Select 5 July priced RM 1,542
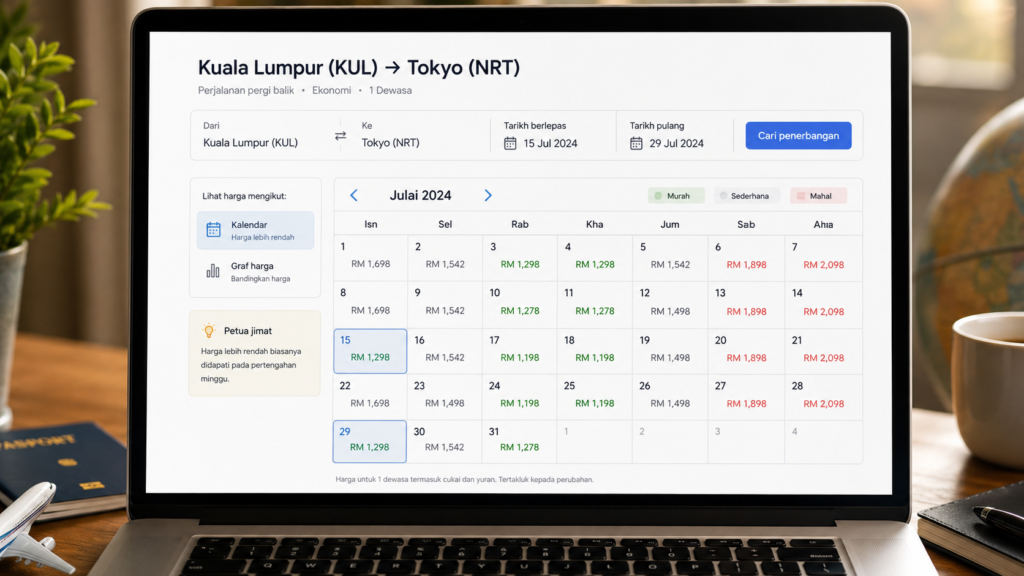This screenshot has width=1024, height=576. click(x=670, y=259)
